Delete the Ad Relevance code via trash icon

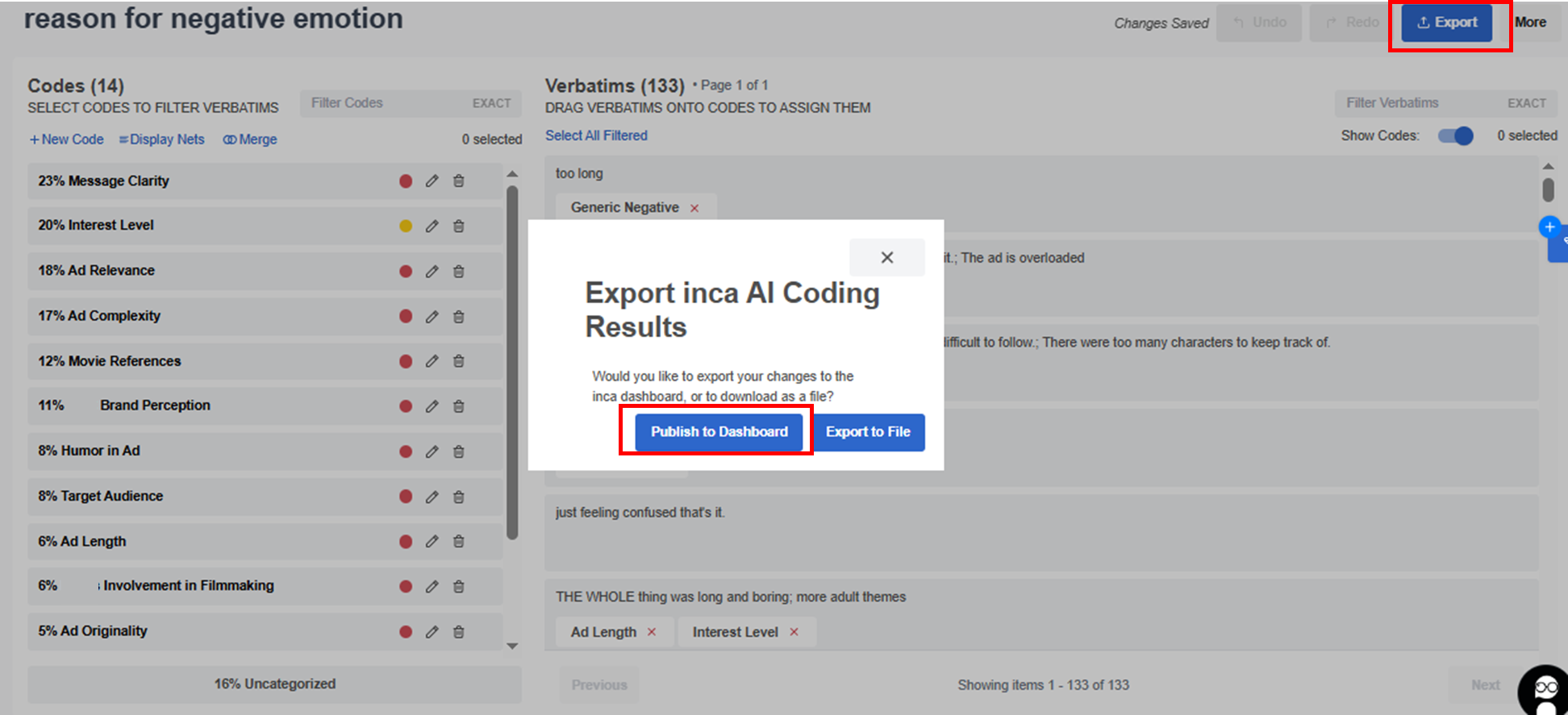tap(458, 272)
